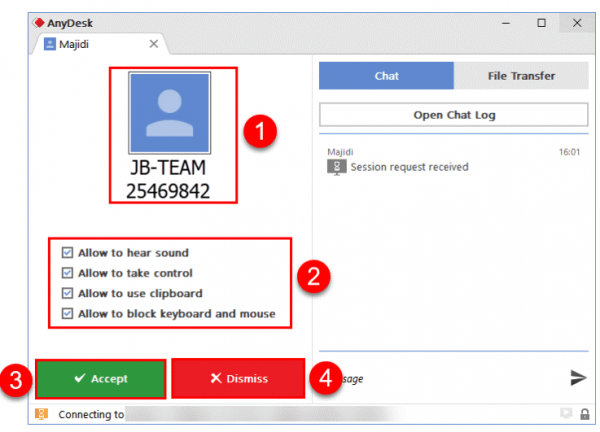Accept the incoming session request
The height and width of the screenshot is (432, 600).
coord(101,379)
